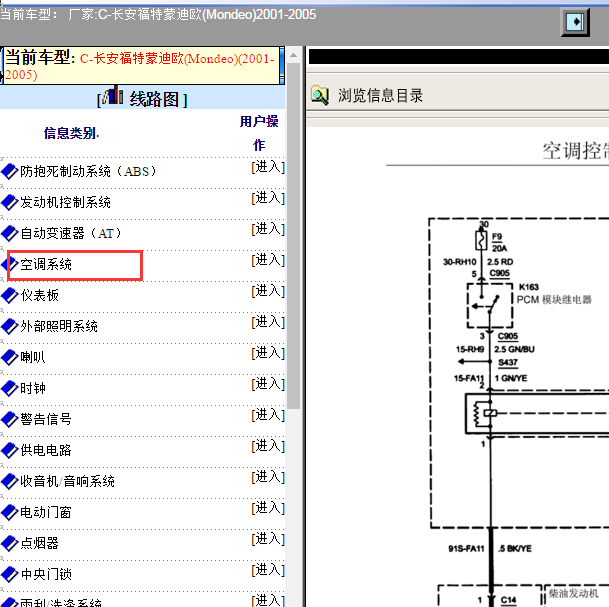Image resolution: width=609 pixels, height=607 pixels.
Task: Click the book icon beside 警告信号
Action: click(10, 419)
